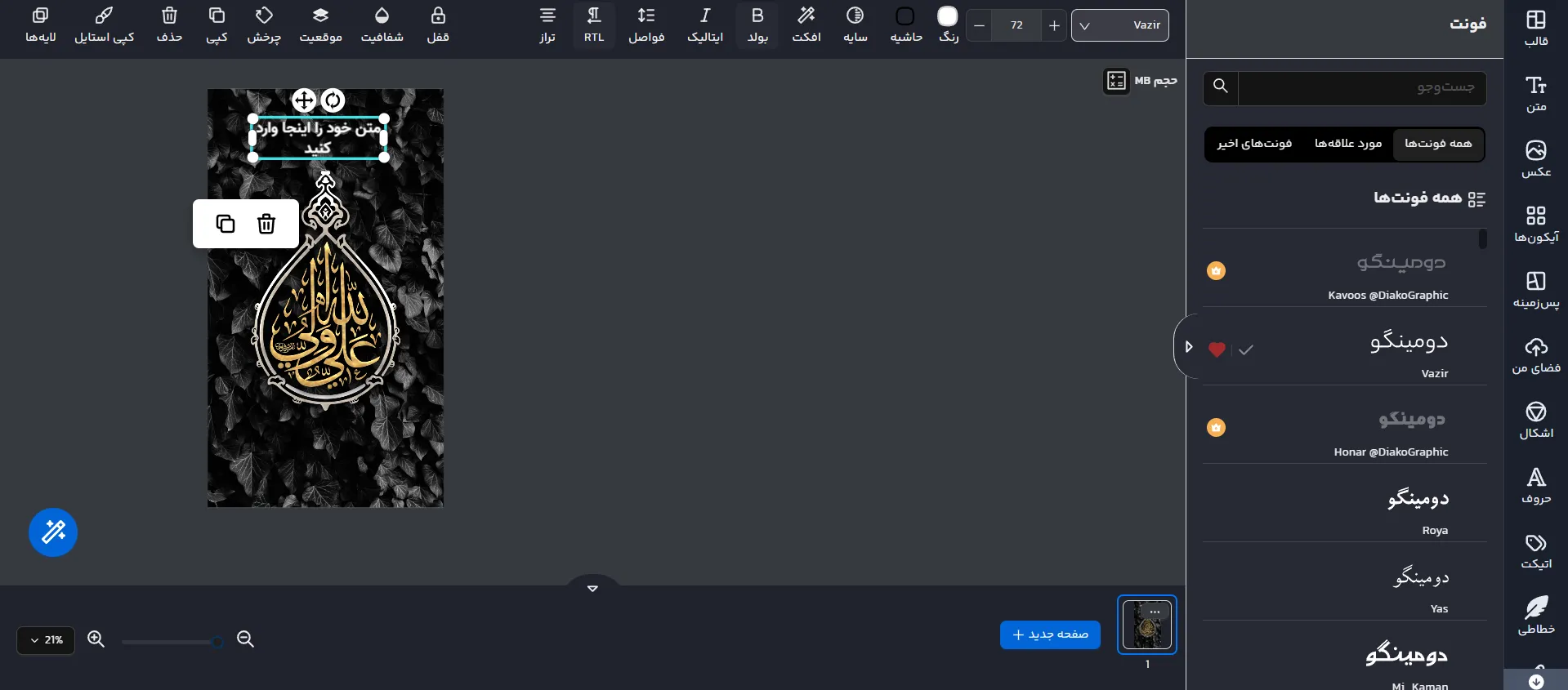Viewport: 1568px width, 690px height.
Task: Select the page 1 thumbnail
Action: (x=1147, y=625)
